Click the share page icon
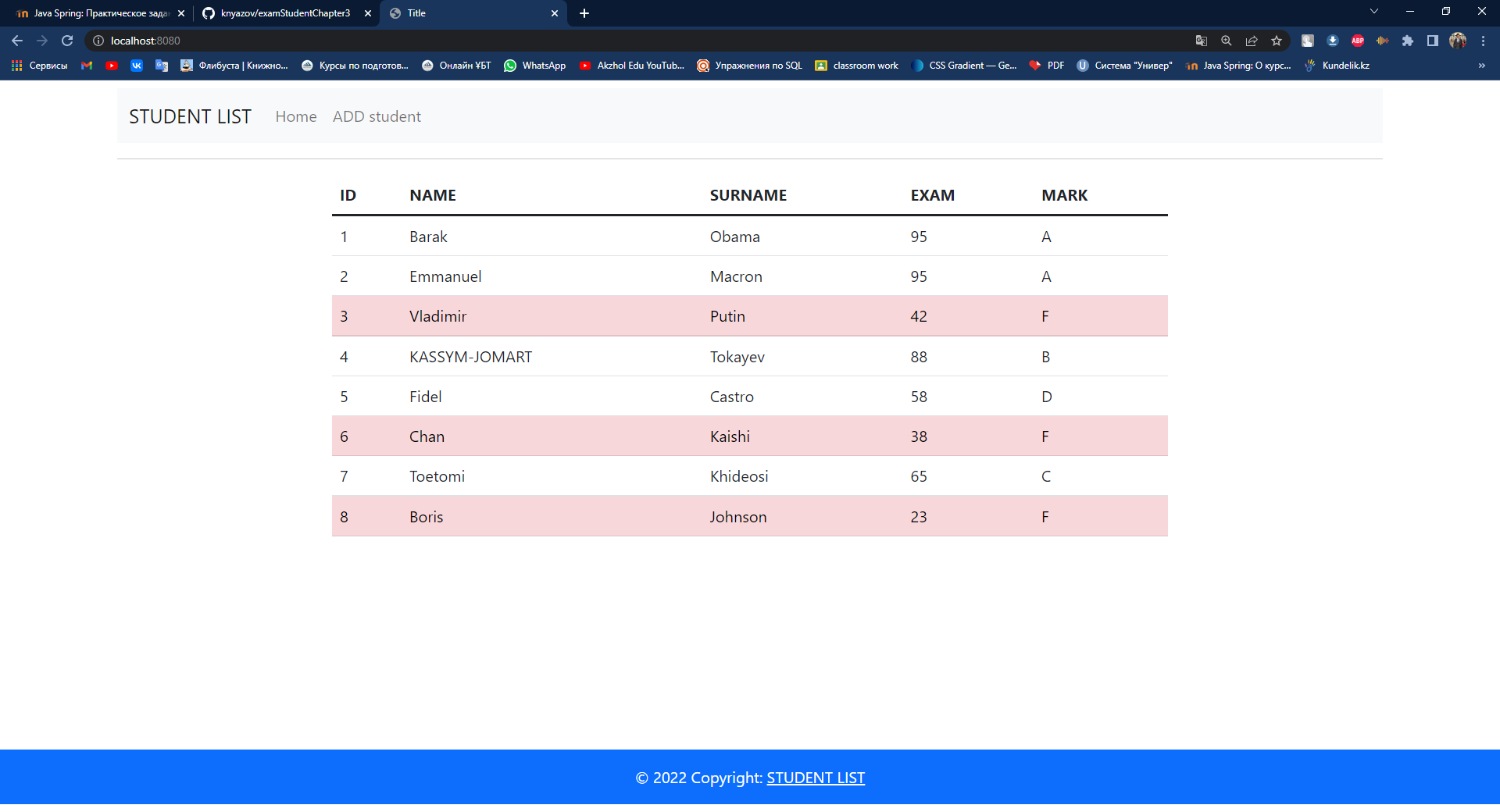 click(1252, 41)
